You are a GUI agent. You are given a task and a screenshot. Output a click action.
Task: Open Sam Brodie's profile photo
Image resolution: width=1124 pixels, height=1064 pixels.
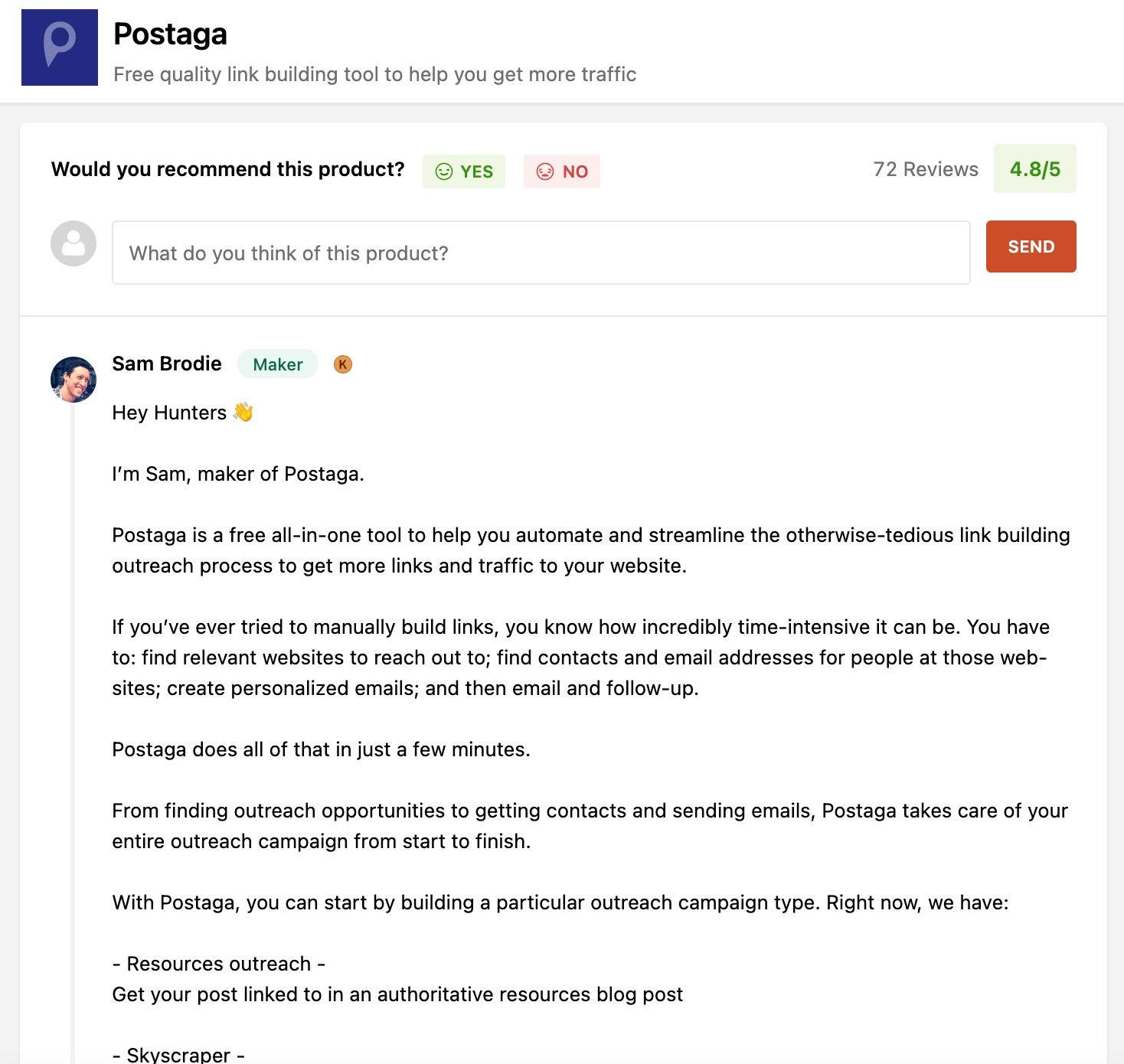tap(74, 379)
